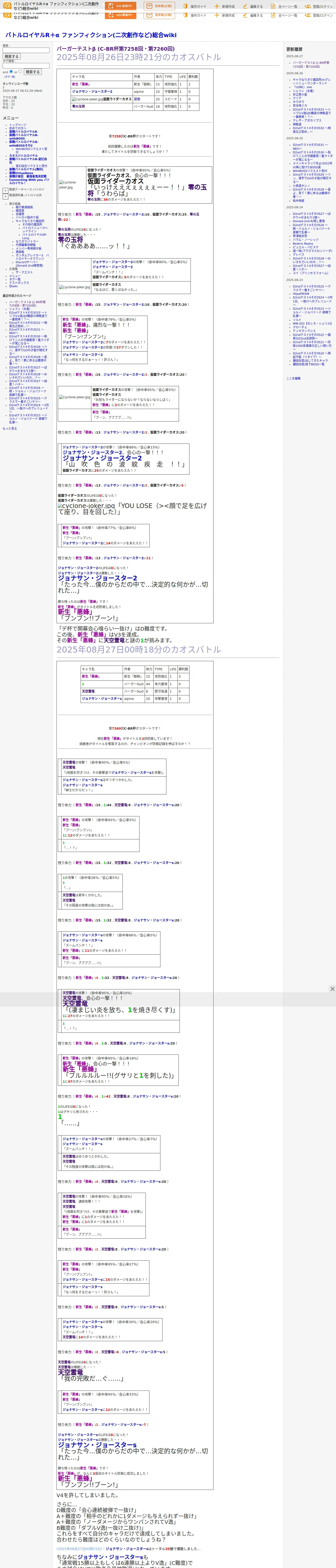Open テレサ・アポカリプス in the 更新履歴 list
The height and width of the screenshot is (1568, 336).
(x=307, y=120)
